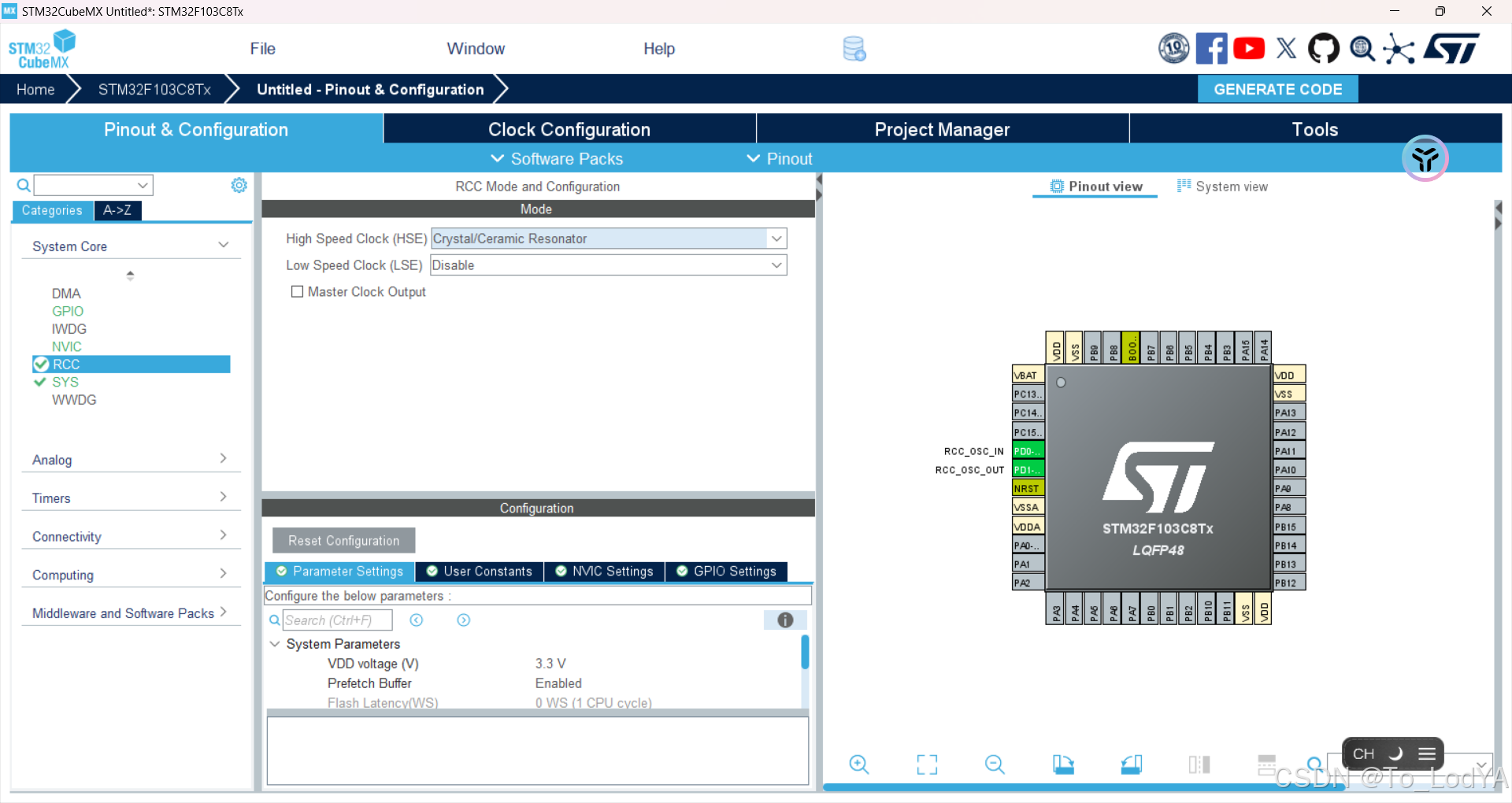Open the GitHub icon link
Viewport: 1512px width, 803px height.
(1324, 49)
